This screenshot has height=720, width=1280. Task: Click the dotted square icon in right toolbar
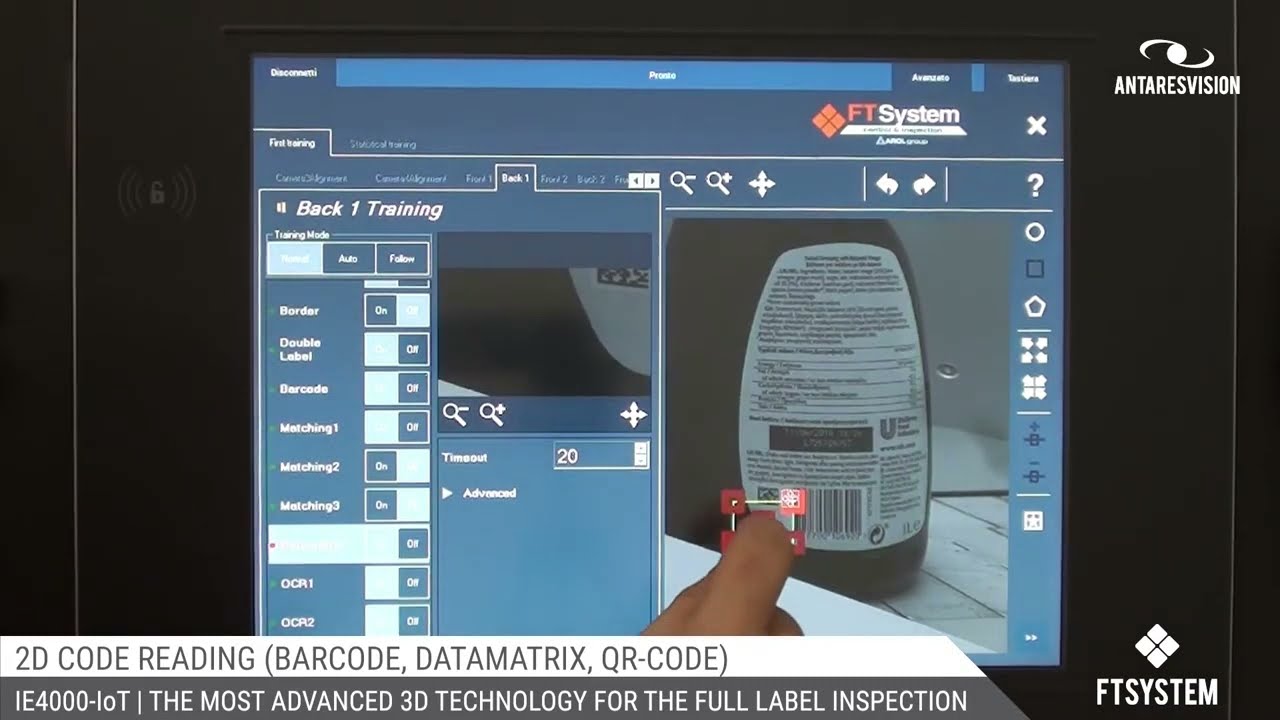[x=1034, y=520]
